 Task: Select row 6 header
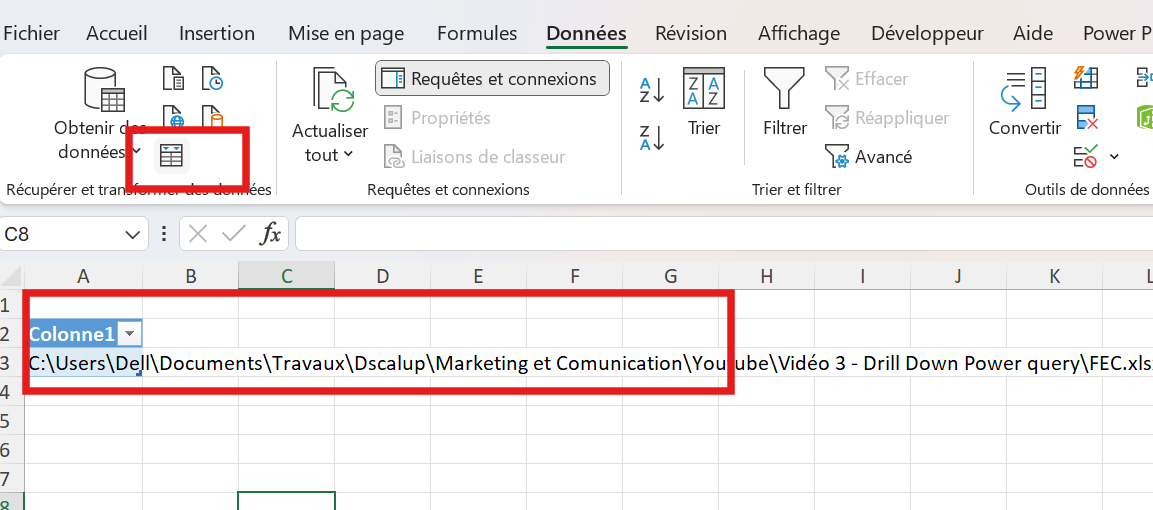pos(12,449)
